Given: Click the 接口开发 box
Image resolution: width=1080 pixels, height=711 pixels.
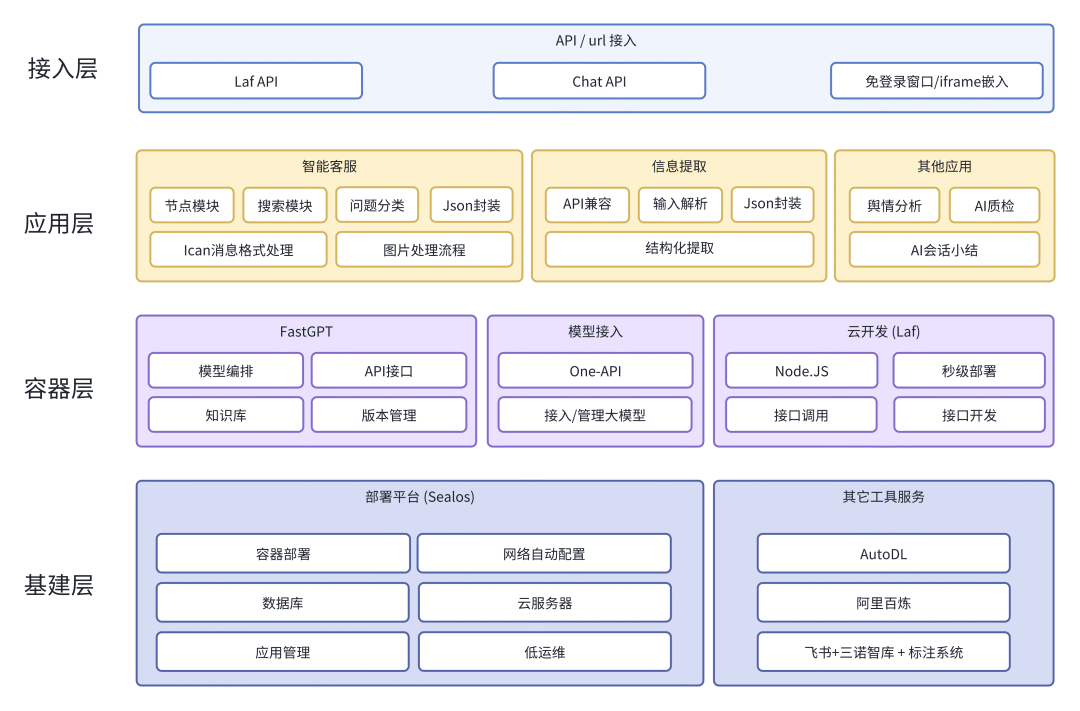Looking at the screenshot, I should (969, 415).
